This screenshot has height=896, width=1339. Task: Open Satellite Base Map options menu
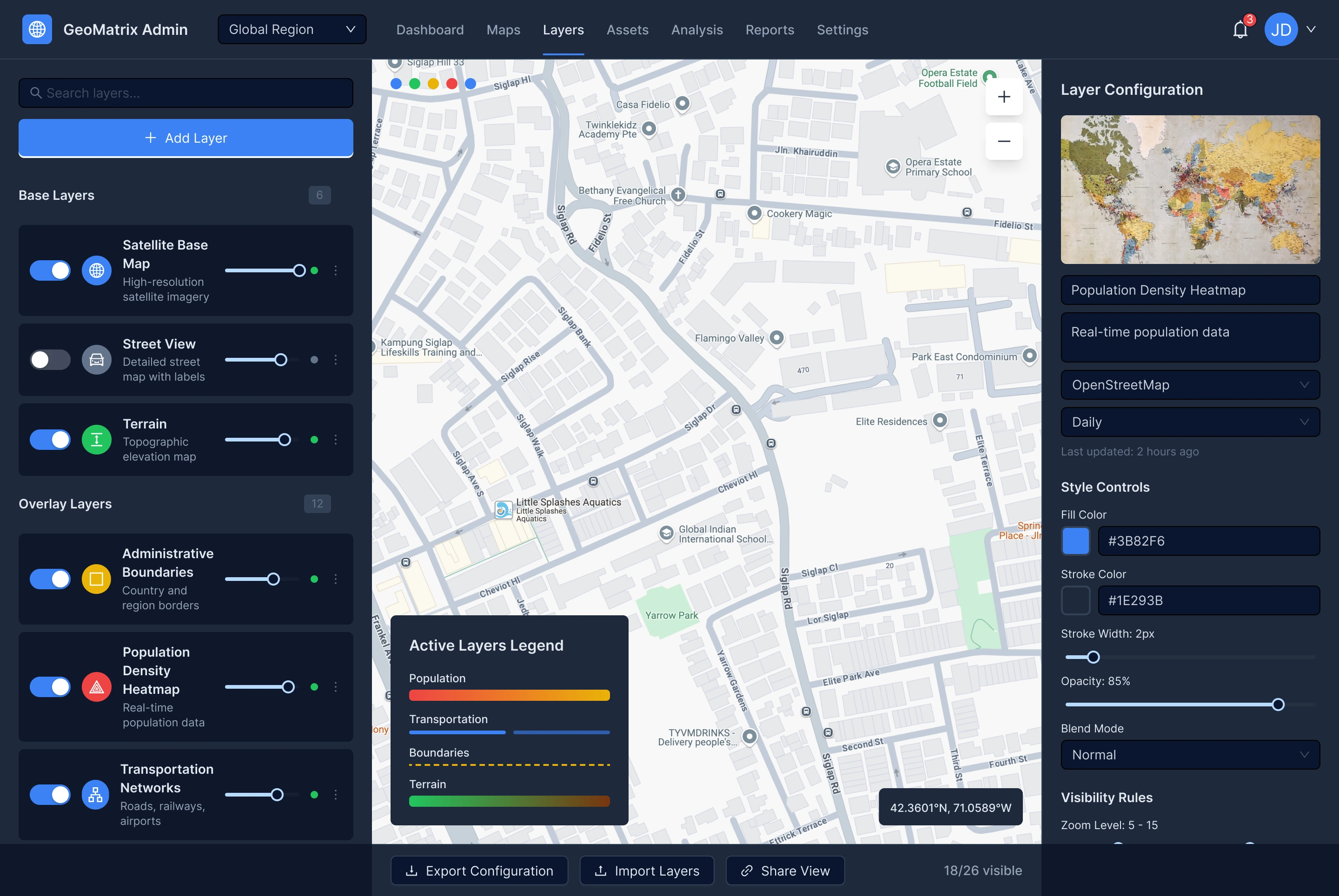pyautogui.click(x=336, y=270)
